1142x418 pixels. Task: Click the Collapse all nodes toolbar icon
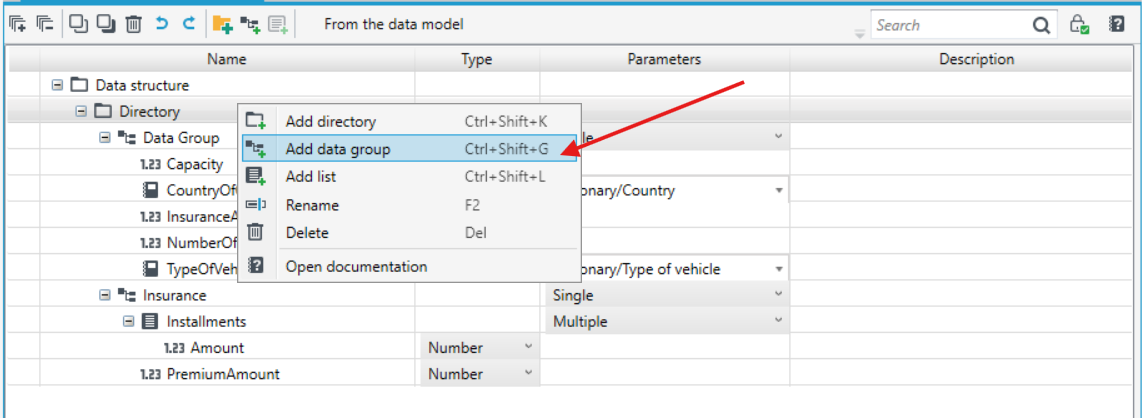[44, 24]
